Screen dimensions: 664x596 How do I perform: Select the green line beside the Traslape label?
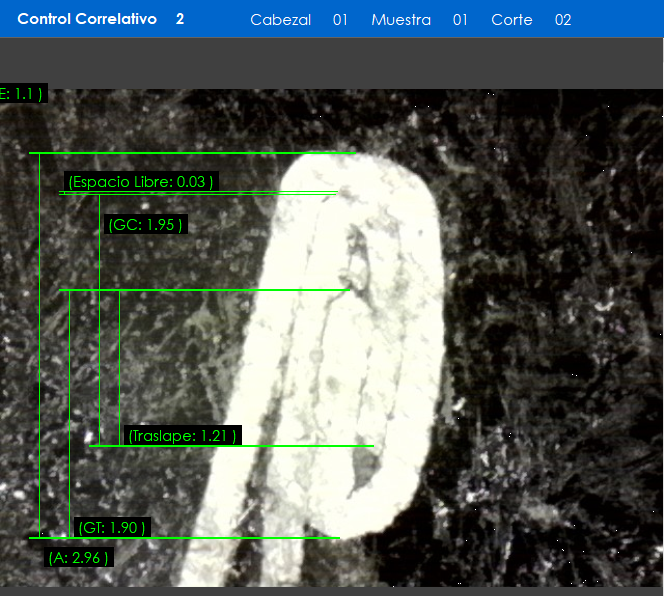pos(300,446)
